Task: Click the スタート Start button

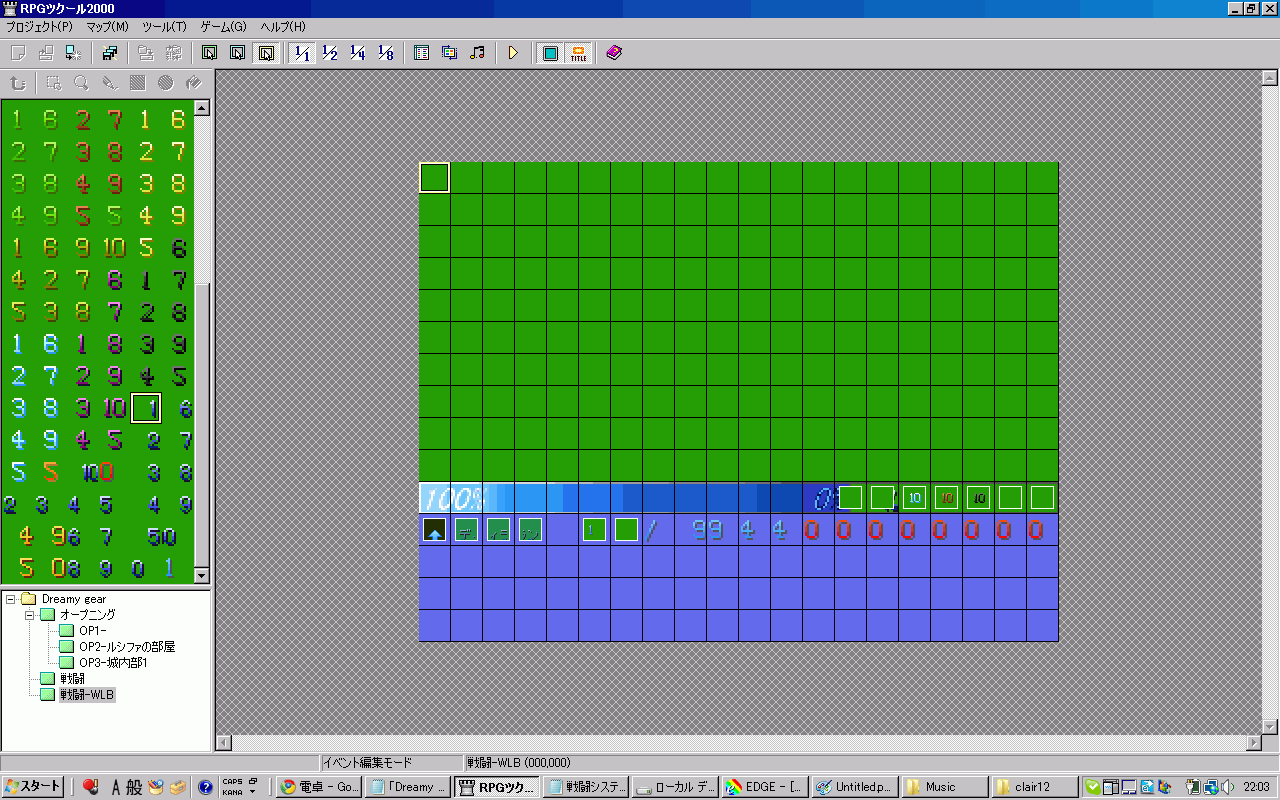Action: click(33, 787)
